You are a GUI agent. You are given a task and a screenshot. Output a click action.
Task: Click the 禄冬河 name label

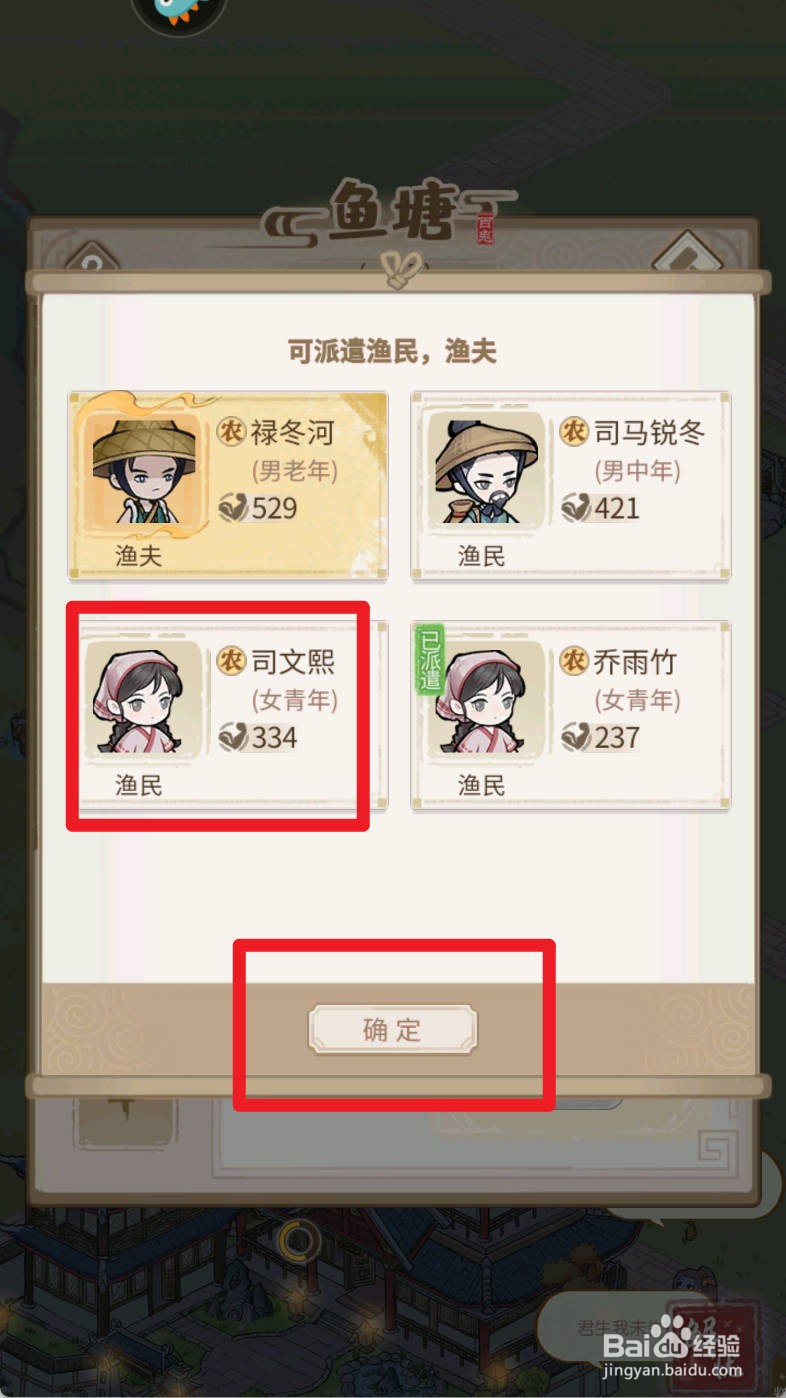(x=293, y=432)
